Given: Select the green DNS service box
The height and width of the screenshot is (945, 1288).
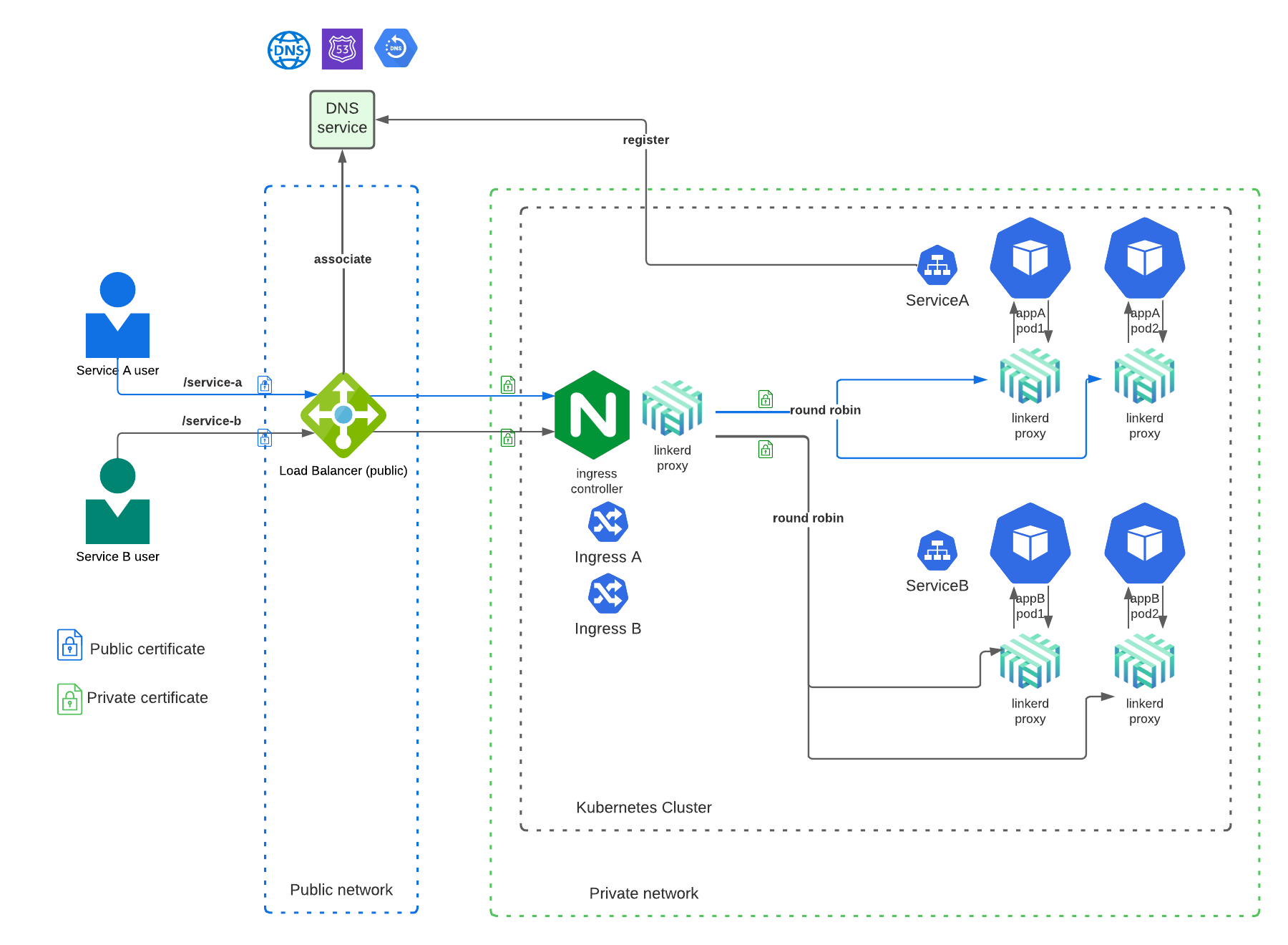Looking at the screenshot, I should 342,120.
